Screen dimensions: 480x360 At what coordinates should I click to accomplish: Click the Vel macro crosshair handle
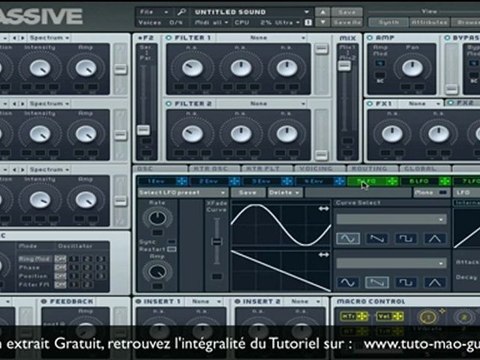pos(398,316)
